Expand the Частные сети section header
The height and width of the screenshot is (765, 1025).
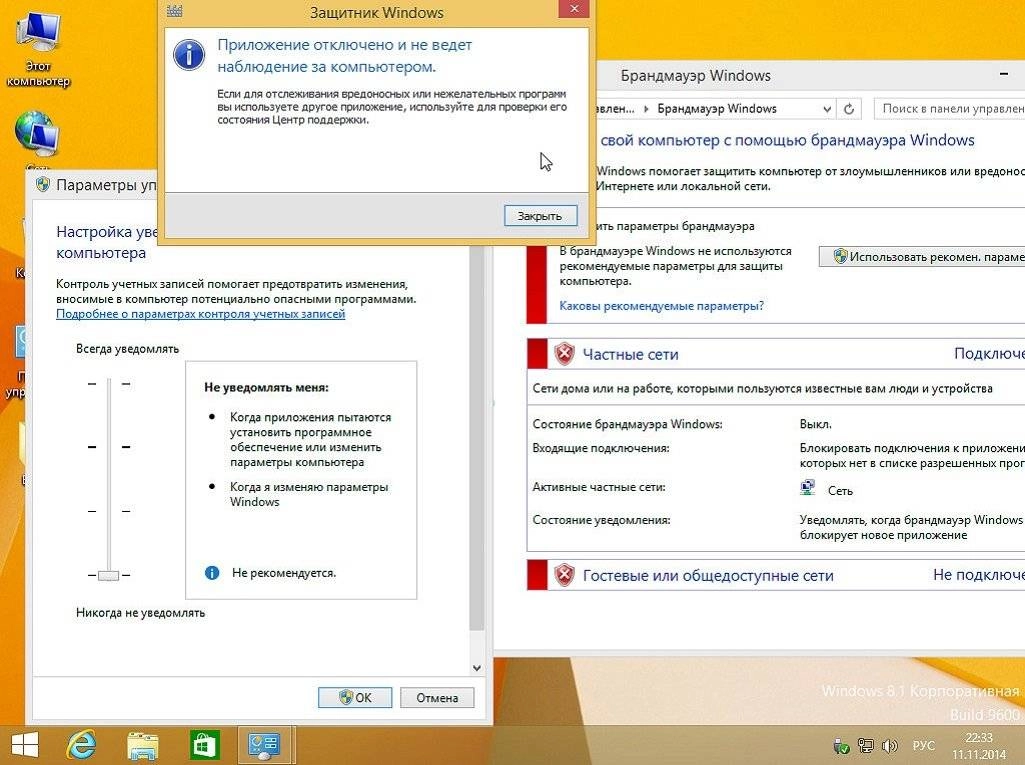click(x=776, y=354)
